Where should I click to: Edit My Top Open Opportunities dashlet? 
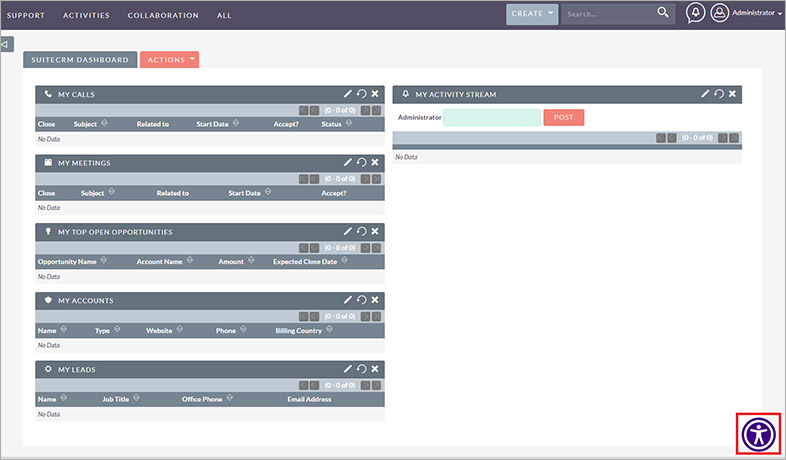pyautogui.click(x=347, y=232)
